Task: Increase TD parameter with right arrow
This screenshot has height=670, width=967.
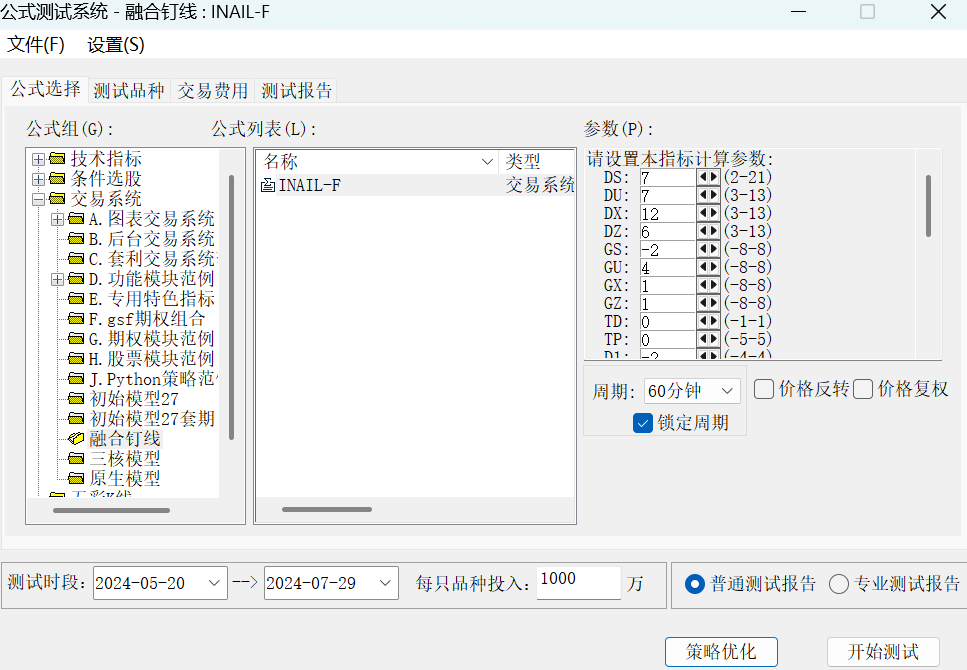Action: coord(714,321)
